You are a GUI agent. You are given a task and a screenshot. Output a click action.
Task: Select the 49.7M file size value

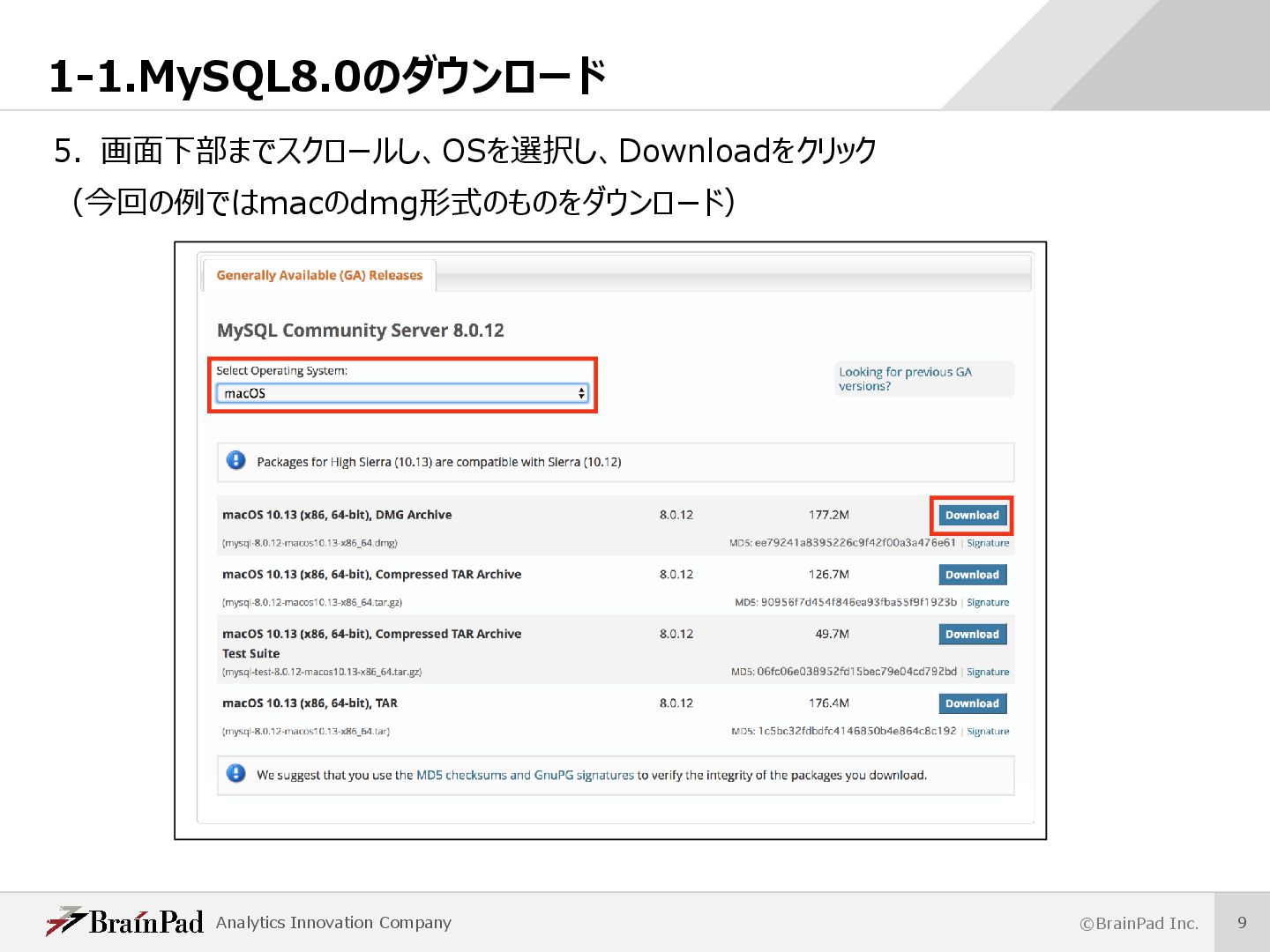[832, 634]
